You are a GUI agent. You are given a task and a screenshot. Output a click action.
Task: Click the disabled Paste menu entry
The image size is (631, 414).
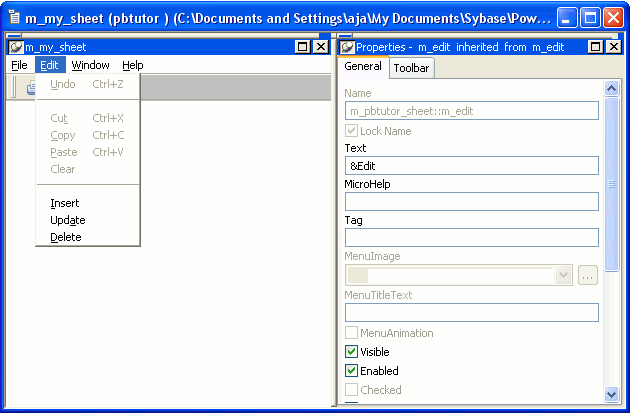click(x=88, y=152)
